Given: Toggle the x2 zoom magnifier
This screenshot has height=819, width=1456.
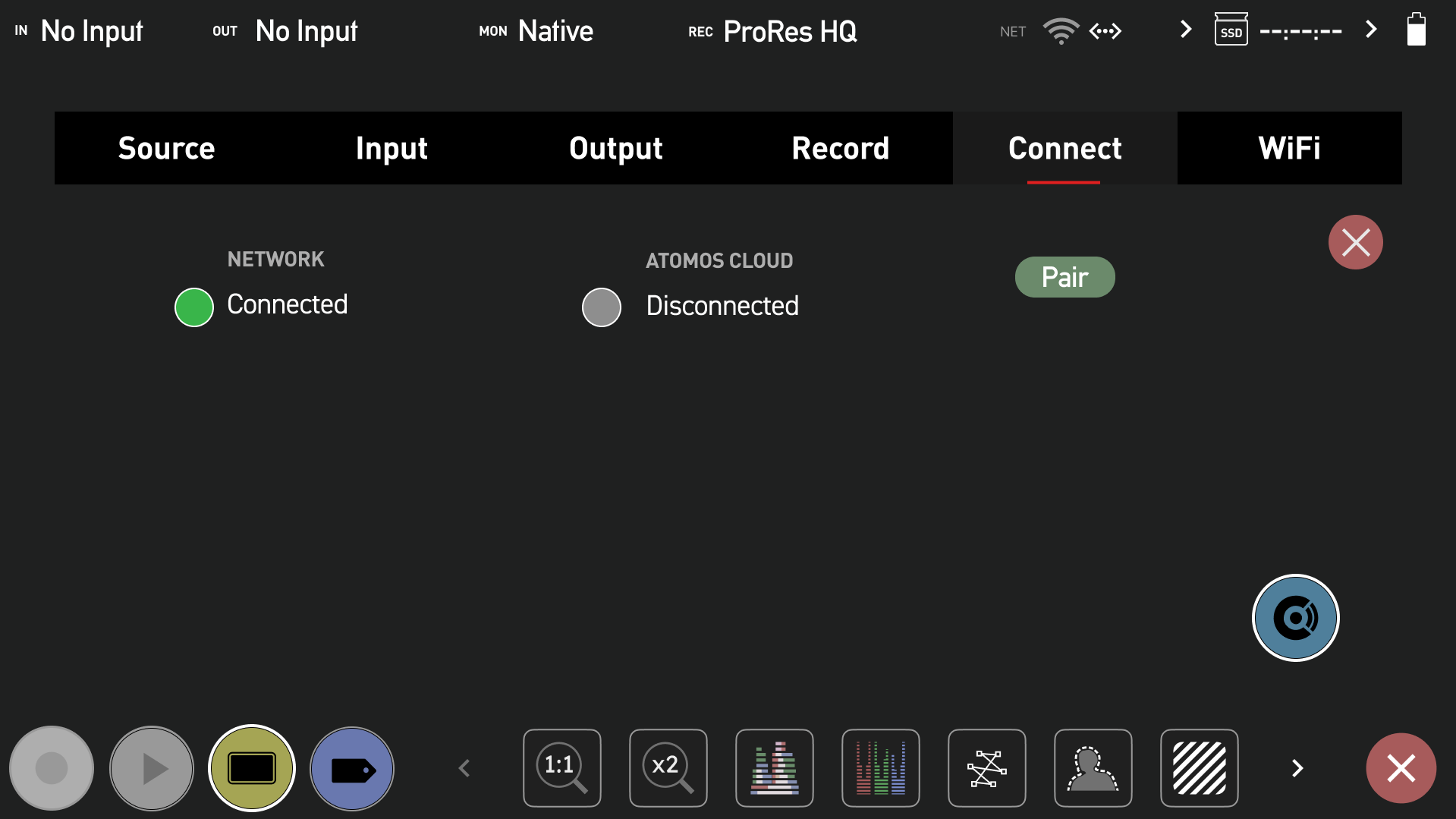Looking at the screenshot, I should point(668,767).
